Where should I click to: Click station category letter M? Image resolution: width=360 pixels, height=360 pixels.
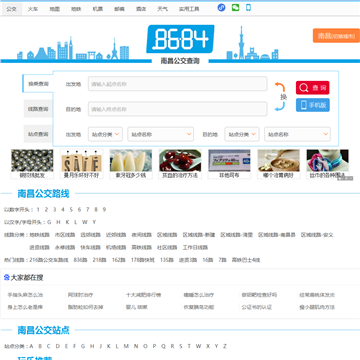126,346
